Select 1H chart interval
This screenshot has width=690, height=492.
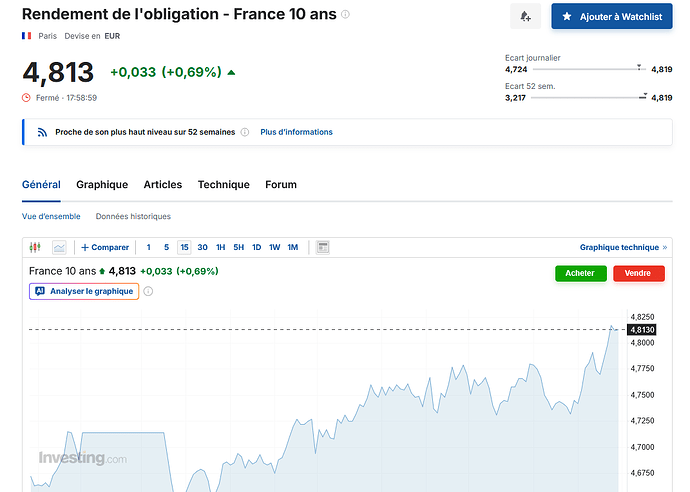[x=220, y=247]
